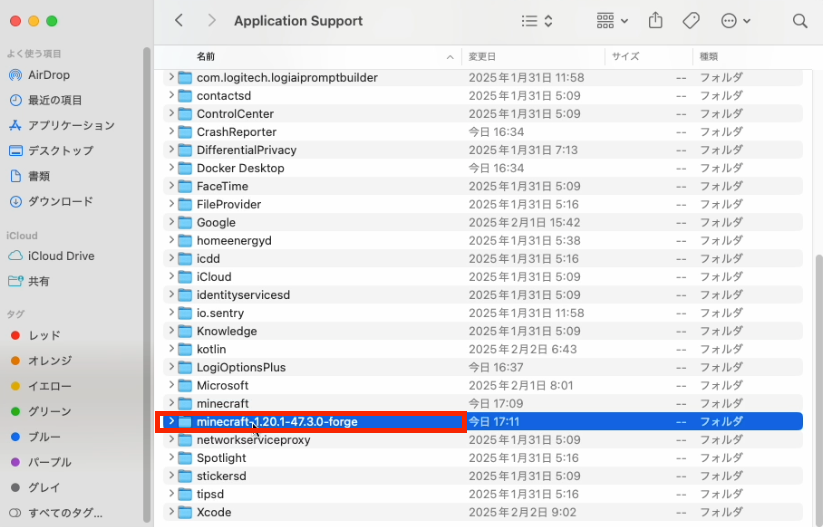Select the kotlin folder row

[483, 349]
